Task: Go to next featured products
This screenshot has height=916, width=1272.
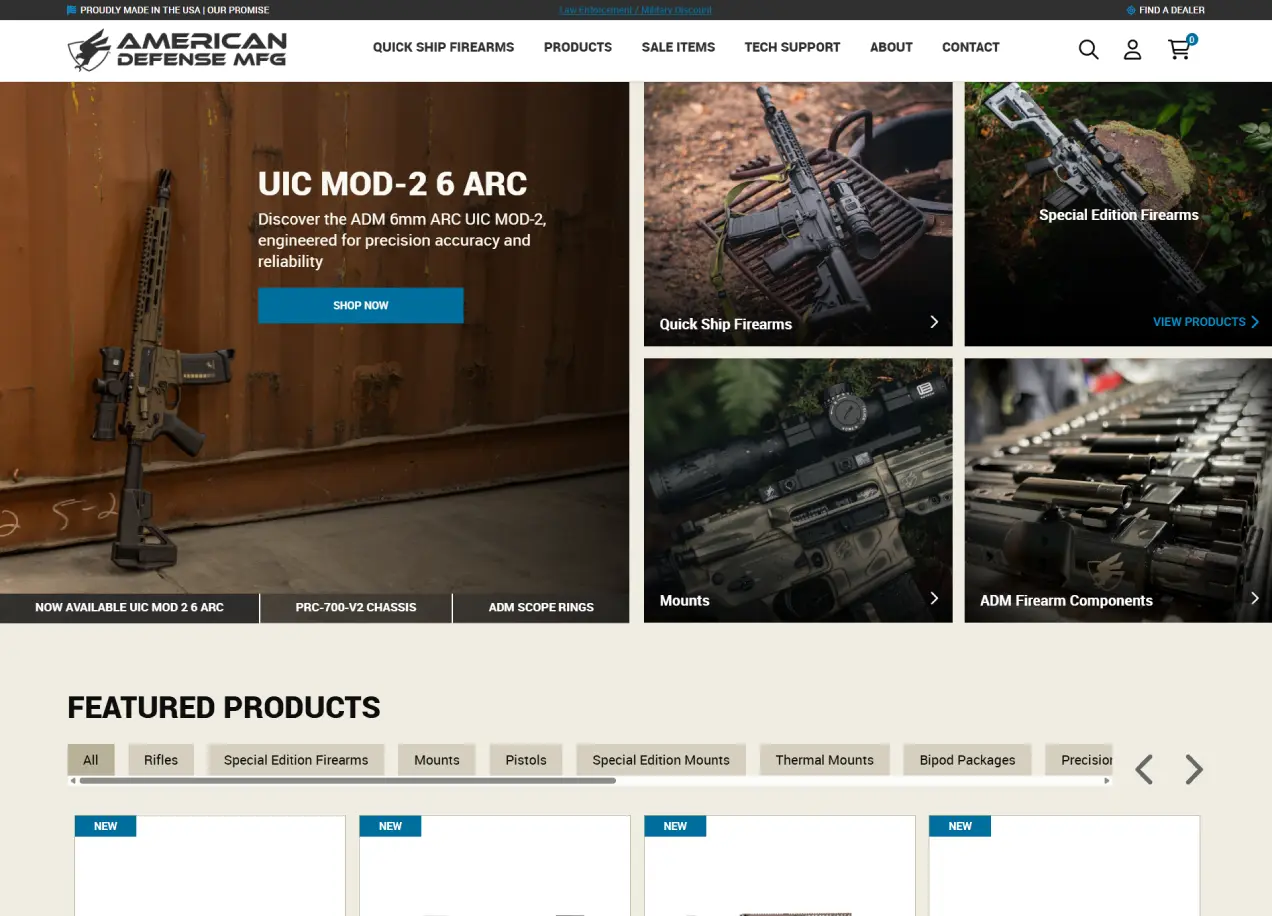Action: pos(1194,769)
